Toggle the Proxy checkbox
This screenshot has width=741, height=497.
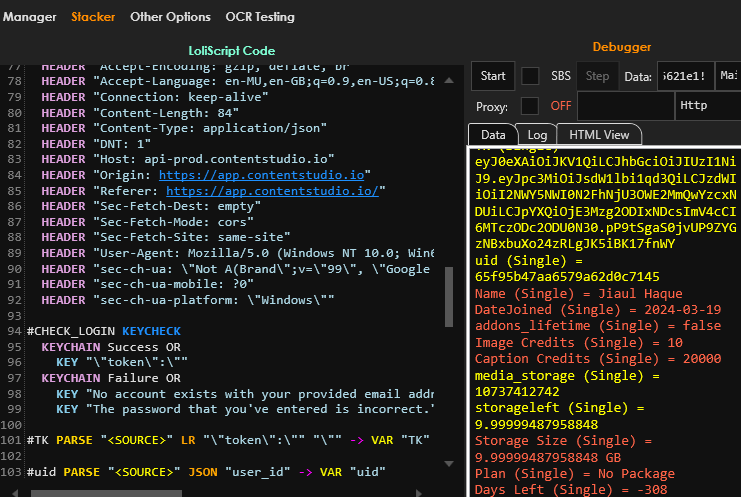pos(530,105)
